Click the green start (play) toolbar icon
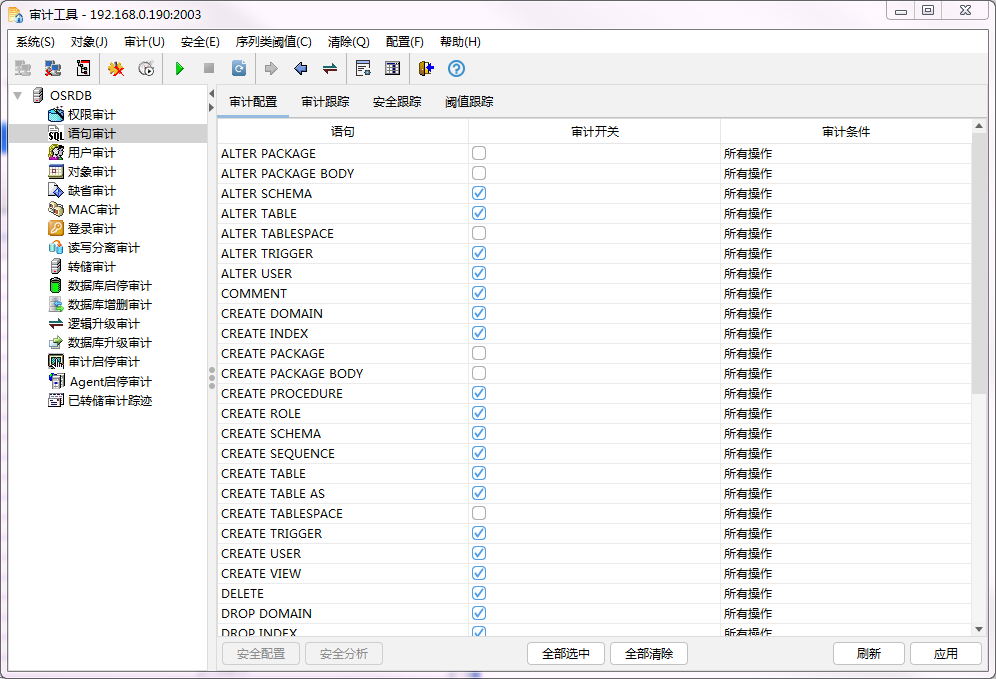 179,69
